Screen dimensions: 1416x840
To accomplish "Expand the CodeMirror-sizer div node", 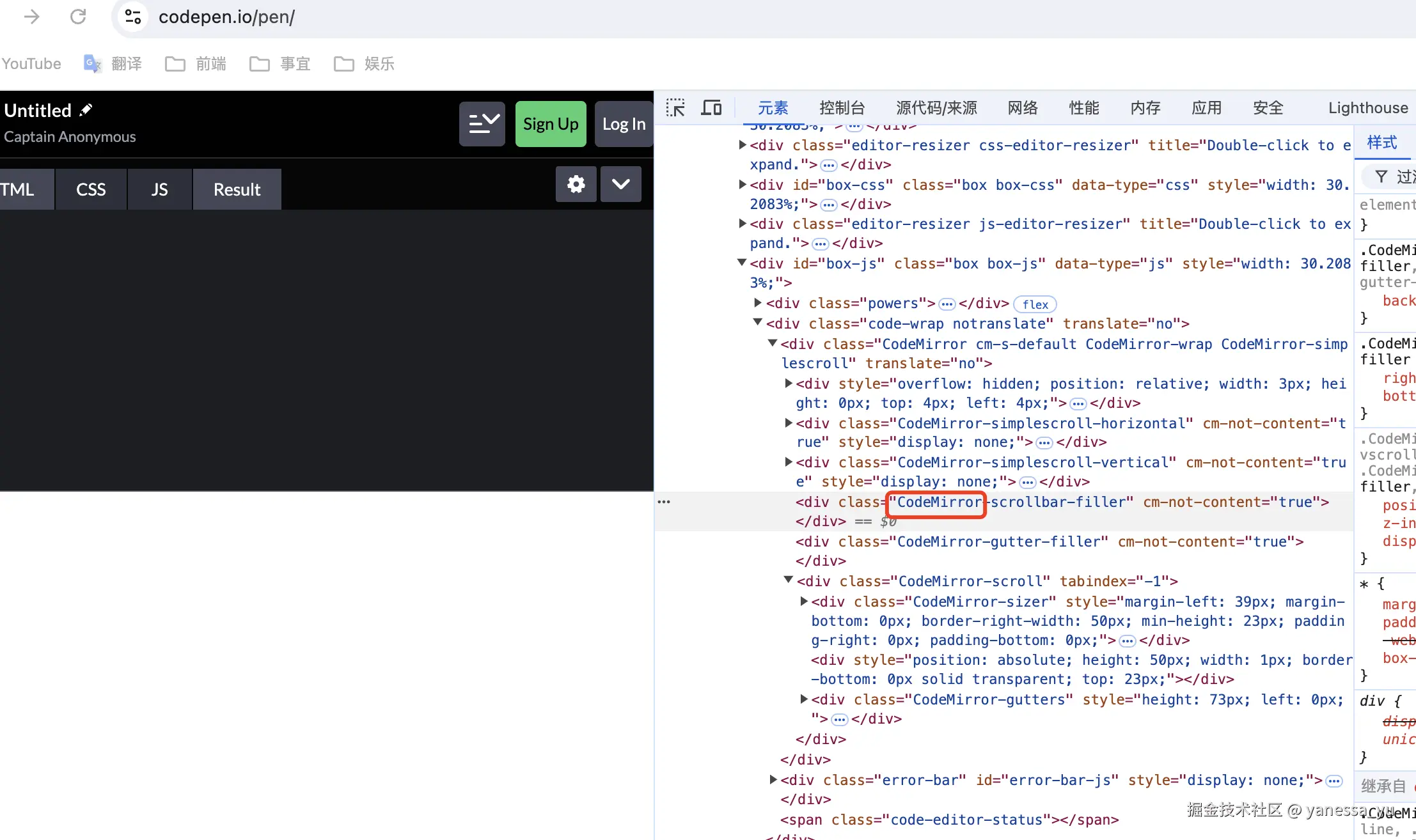I will click(x=803, y=601).
